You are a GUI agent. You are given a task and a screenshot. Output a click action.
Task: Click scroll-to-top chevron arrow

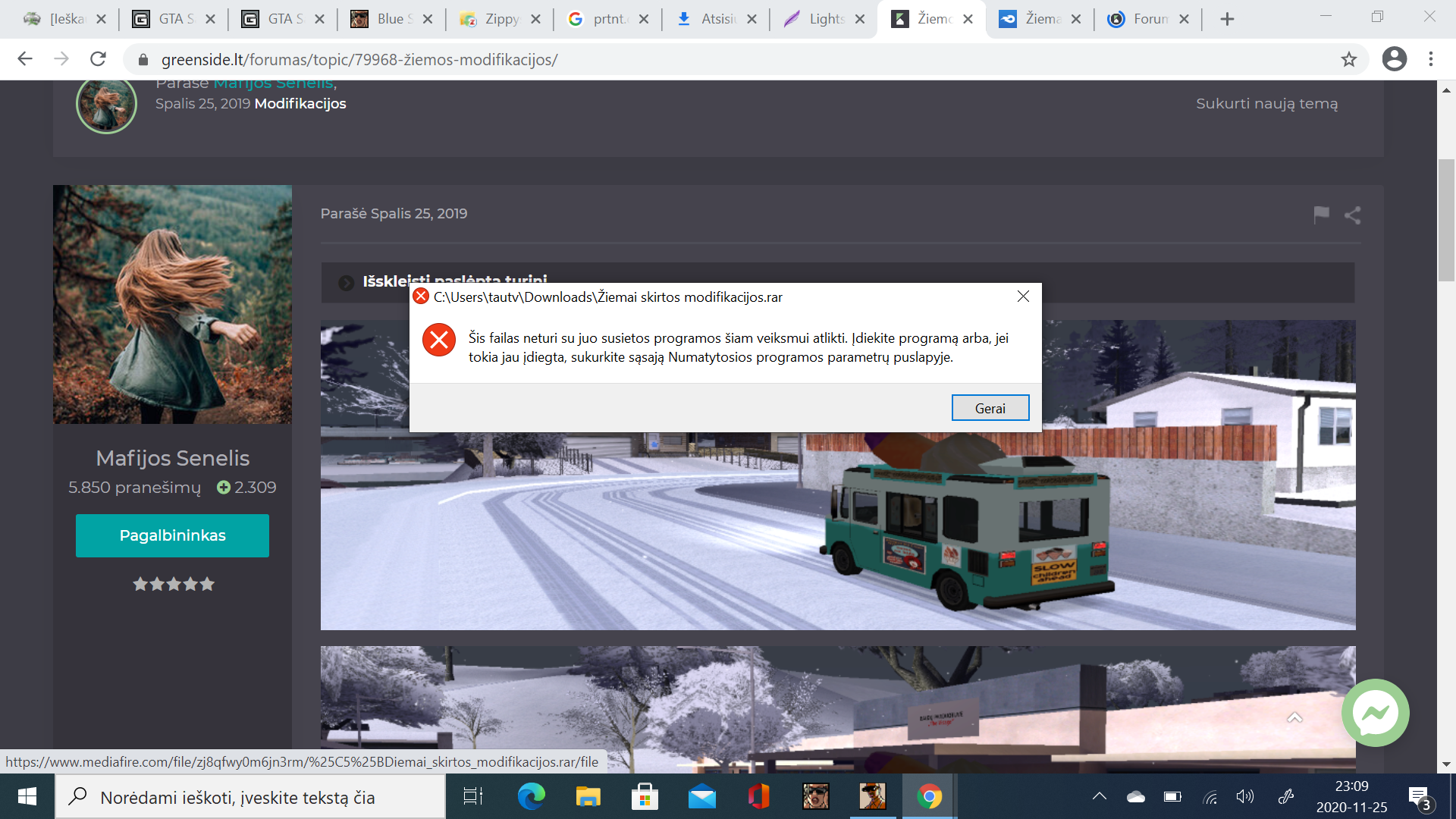pos(1294,717)
